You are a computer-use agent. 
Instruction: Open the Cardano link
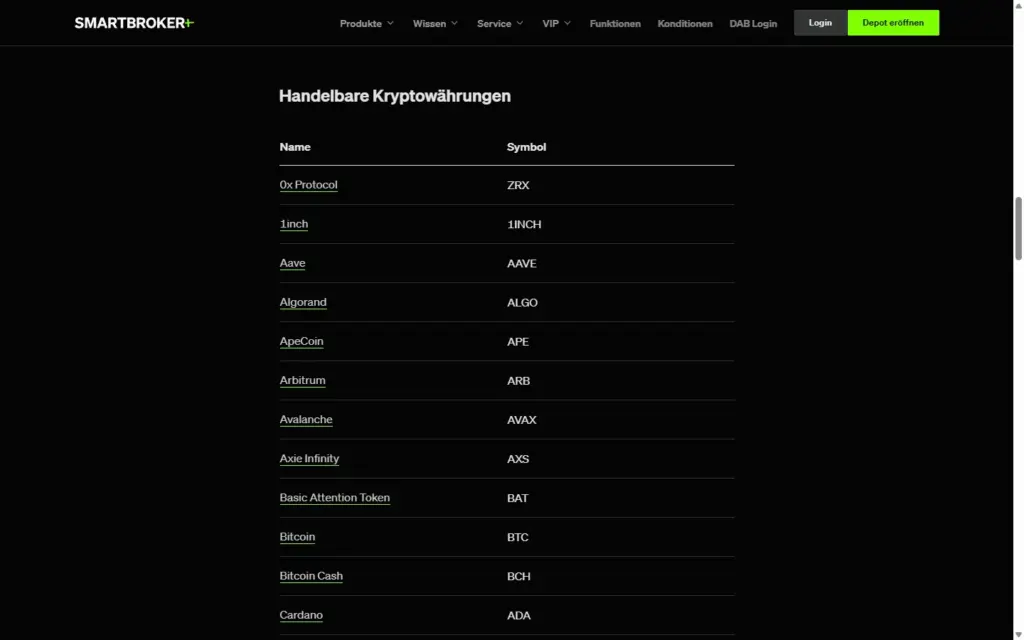pyautogui.click(x=301, y=615)
